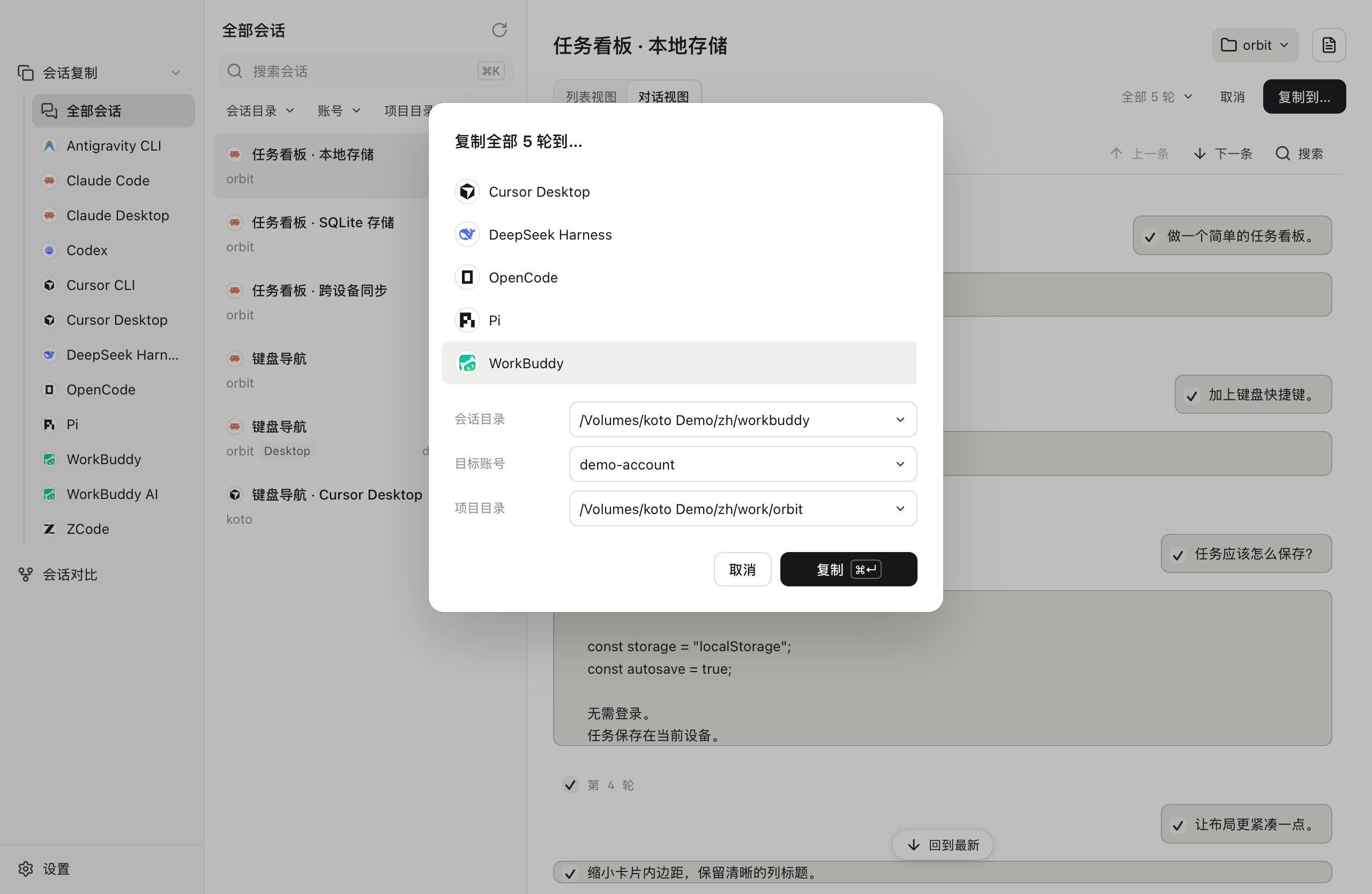Toggle the 第 4 轮 round checkbox
This screenshot has width=1372, height=894.
point(570,785)
